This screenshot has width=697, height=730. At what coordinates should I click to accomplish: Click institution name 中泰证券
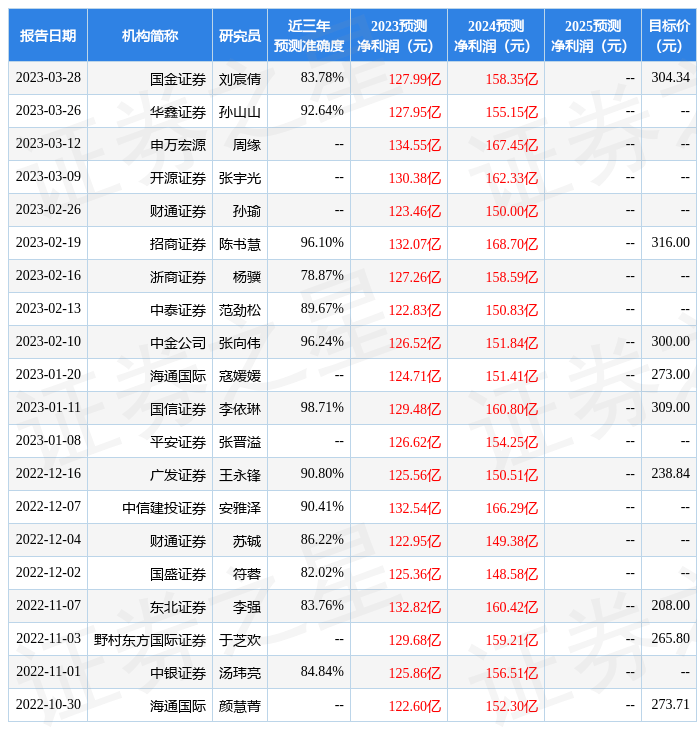(x=178, y=311)
